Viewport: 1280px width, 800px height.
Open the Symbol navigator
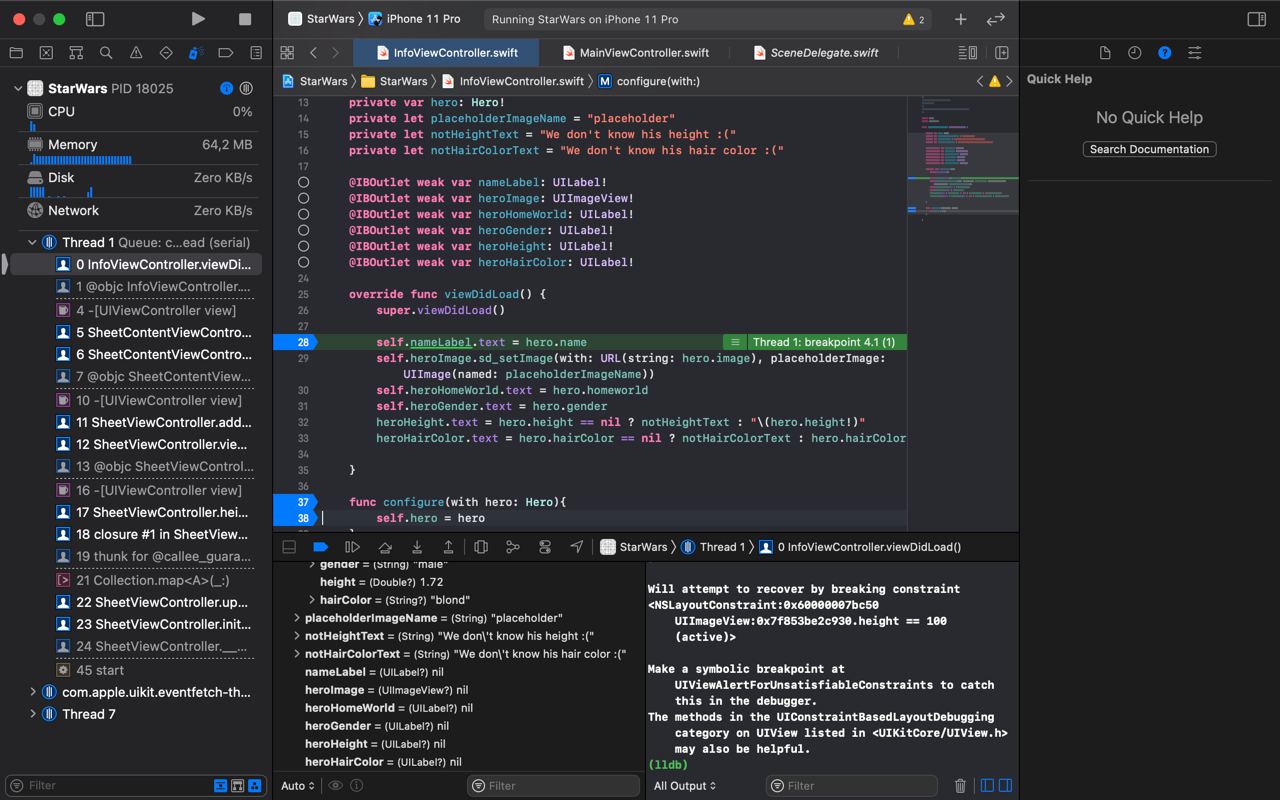click(76, 53)
